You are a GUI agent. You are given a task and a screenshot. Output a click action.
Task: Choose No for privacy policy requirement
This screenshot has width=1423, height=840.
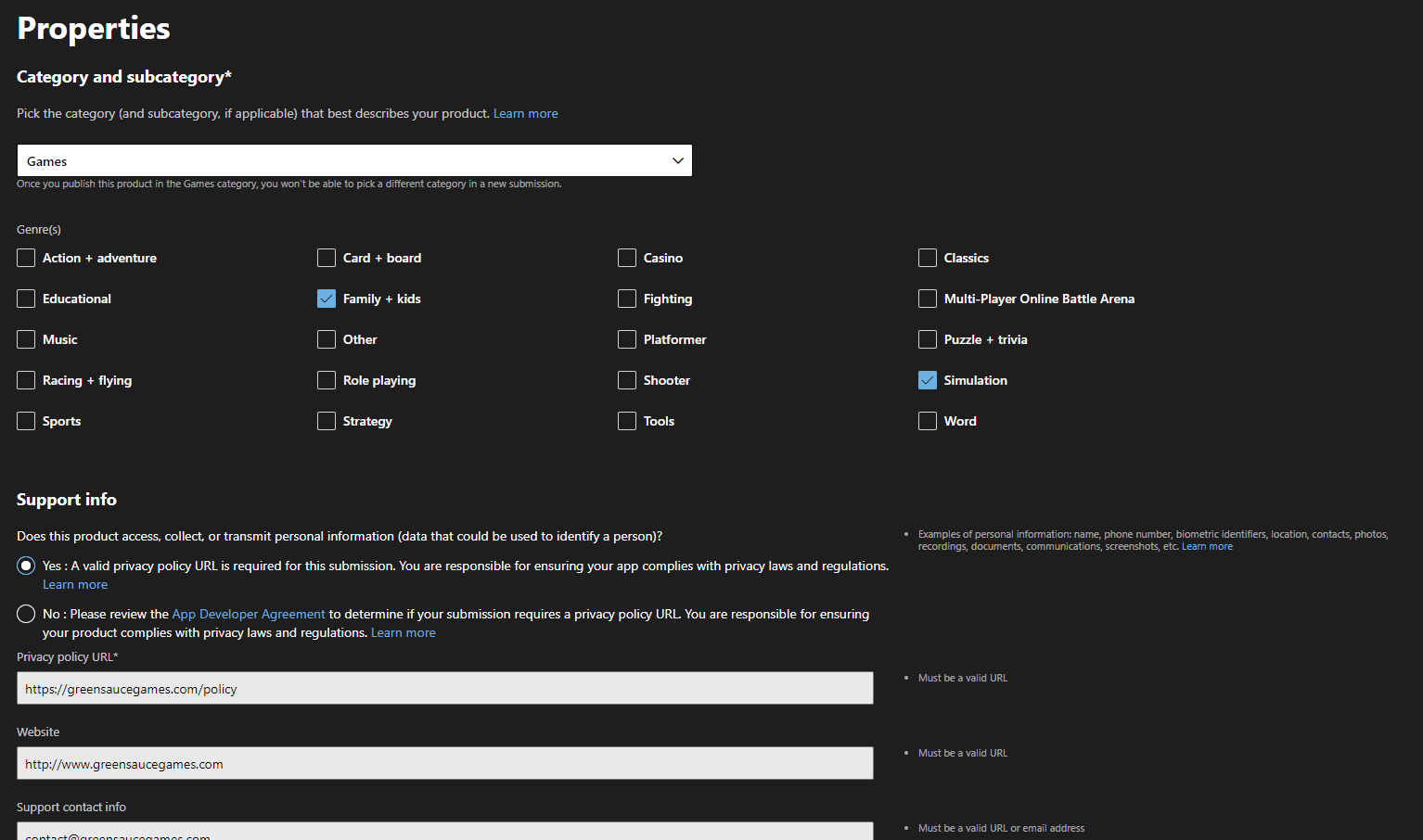pyautogui.click(x=25, y=613)
